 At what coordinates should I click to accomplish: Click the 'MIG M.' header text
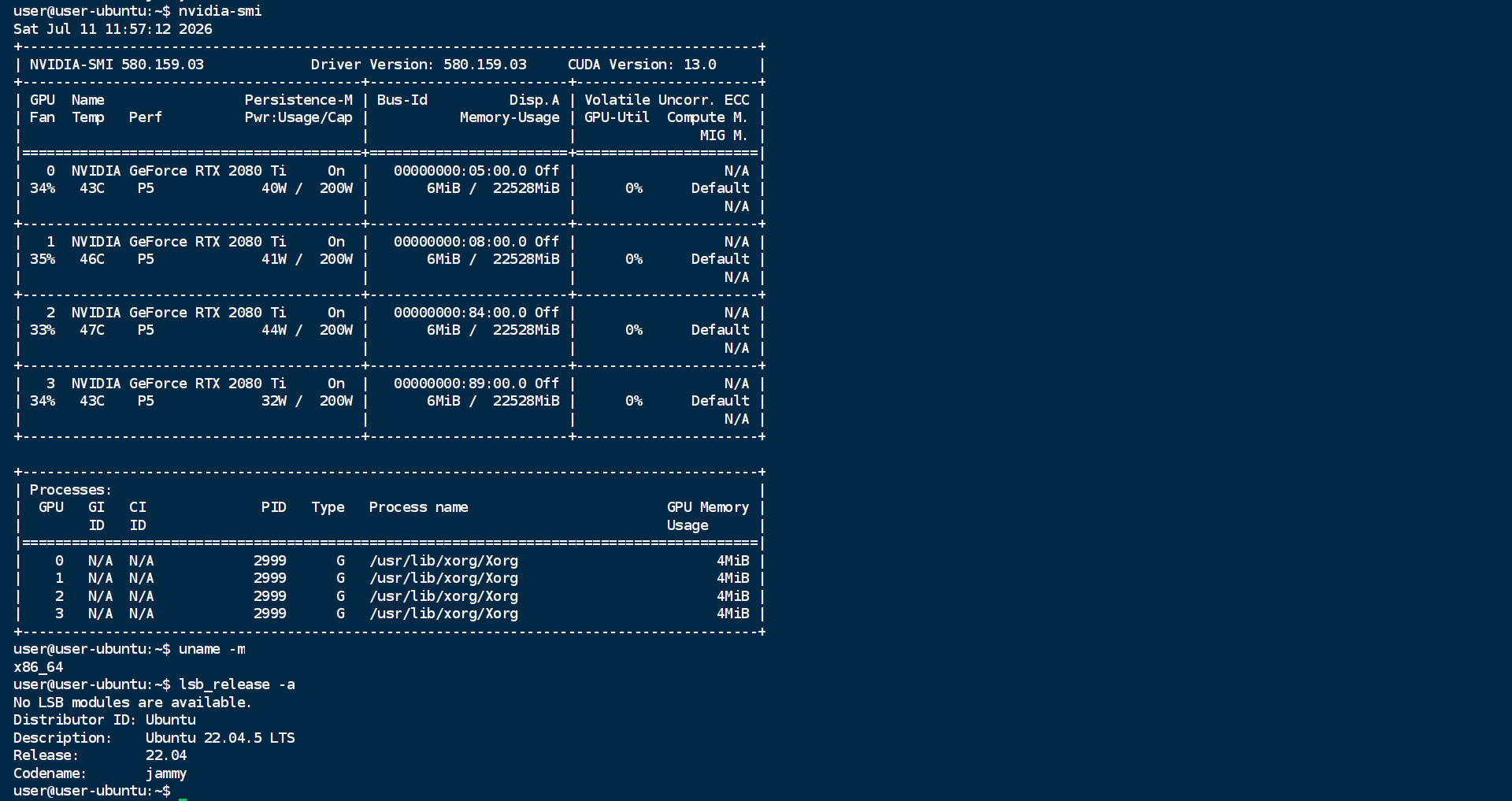(724, 135)
